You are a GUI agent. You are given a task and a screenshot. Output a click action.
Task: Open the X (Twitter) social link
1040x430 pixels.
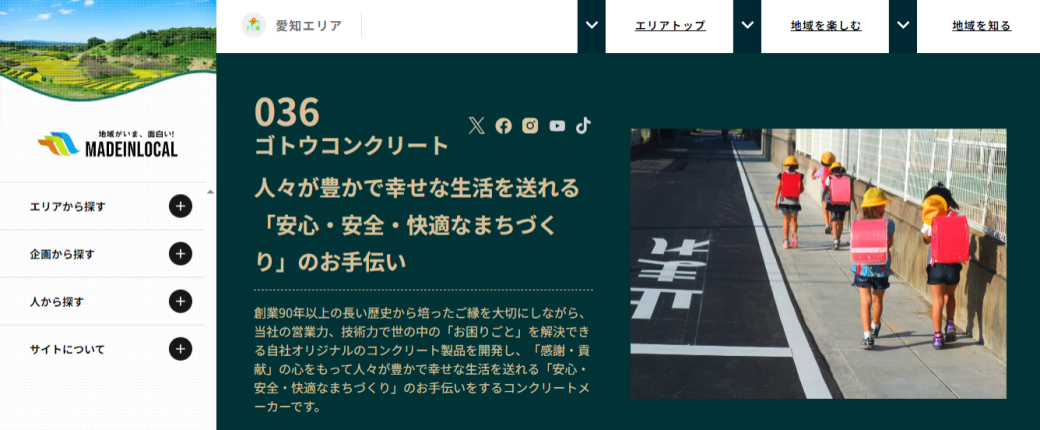coord(476,125)
